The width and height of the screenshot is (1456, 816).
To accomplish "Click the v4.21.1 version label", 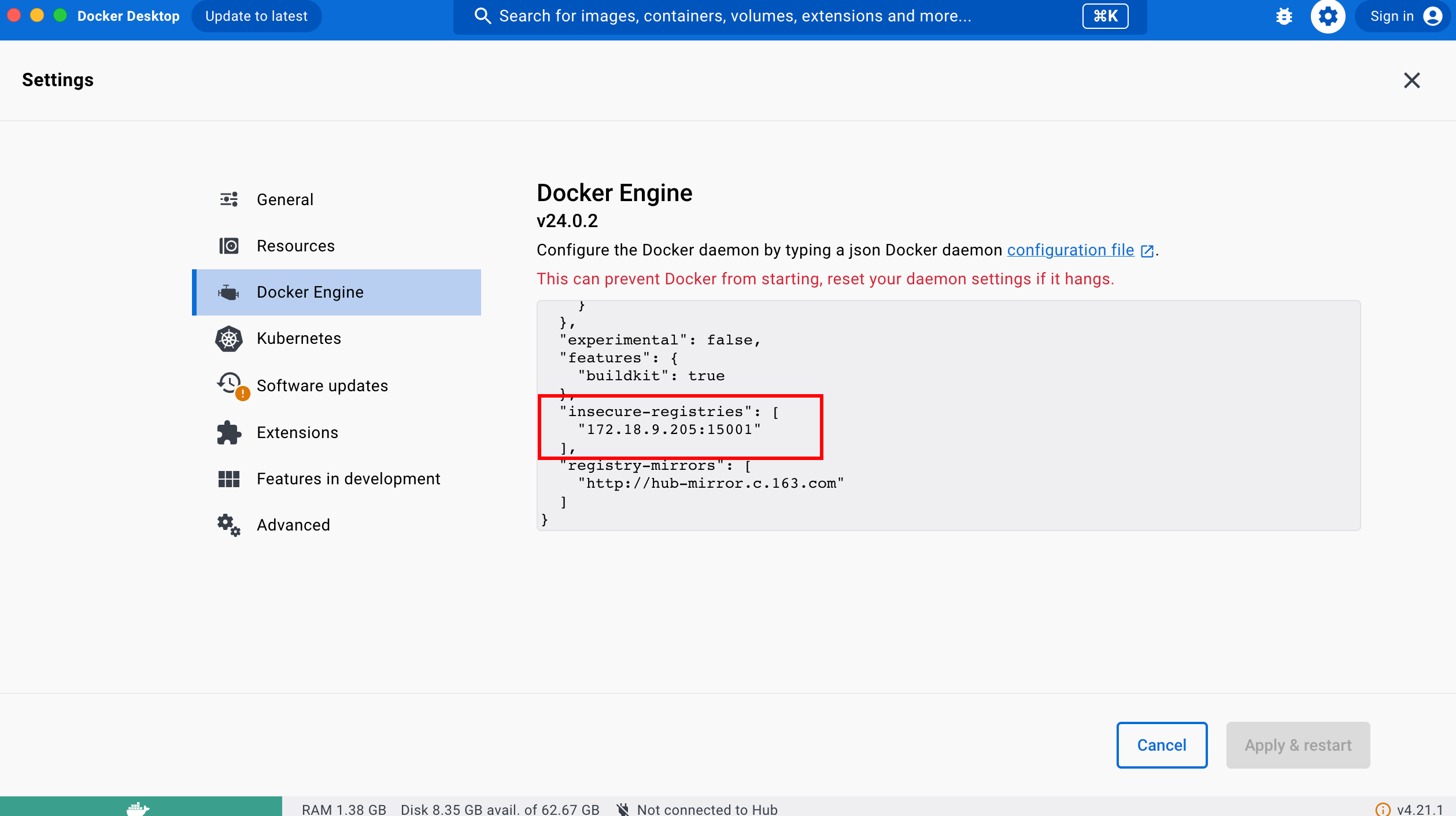I will coord(1420,809).
